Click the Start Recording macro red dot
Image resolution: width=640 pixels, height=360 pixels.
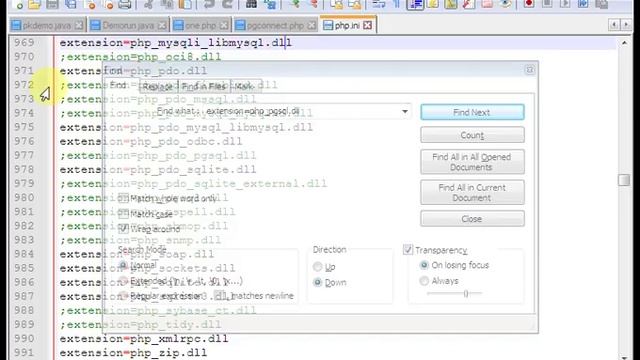(529, 4)
